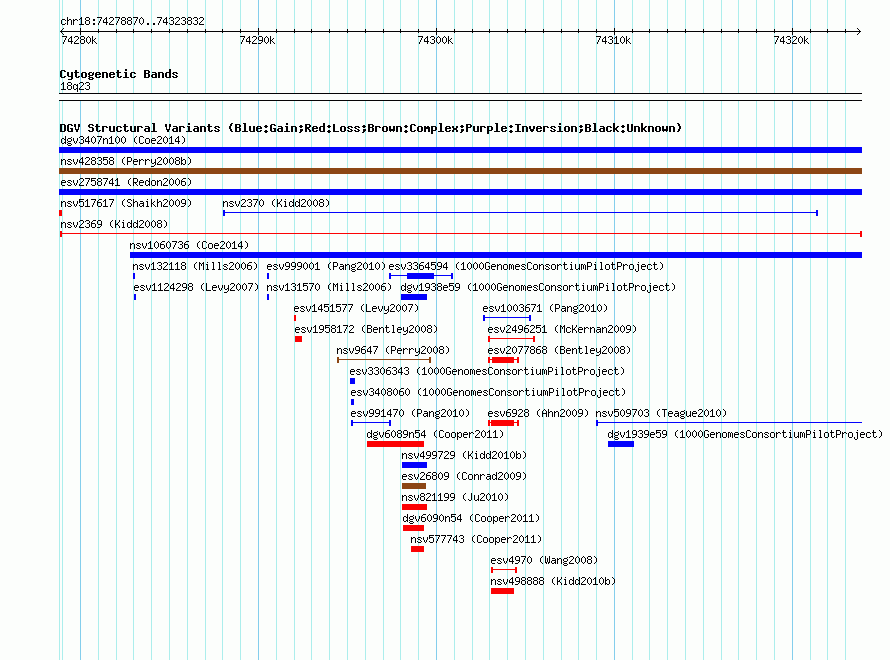Click the nsv9647 (Perry2008) label
The height and width of the screenshot is (660, 890).
[393, 350]
